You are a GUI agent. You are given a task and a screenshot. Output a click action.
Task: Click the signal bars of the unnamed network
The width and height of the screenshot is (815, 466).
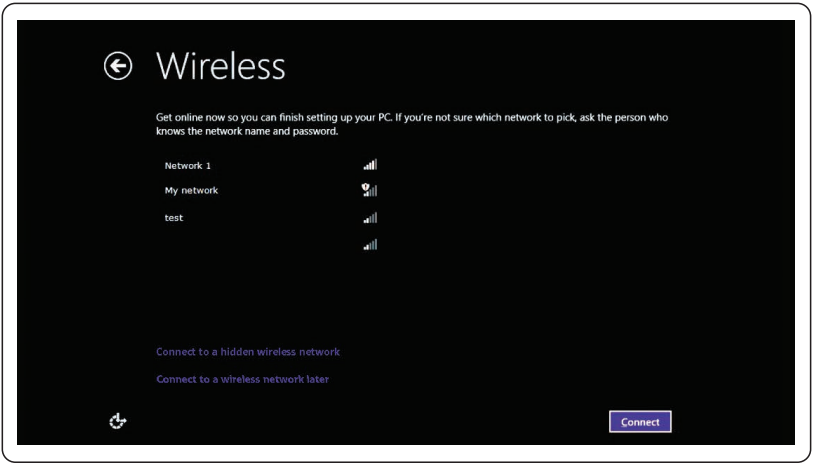[370, 244]
